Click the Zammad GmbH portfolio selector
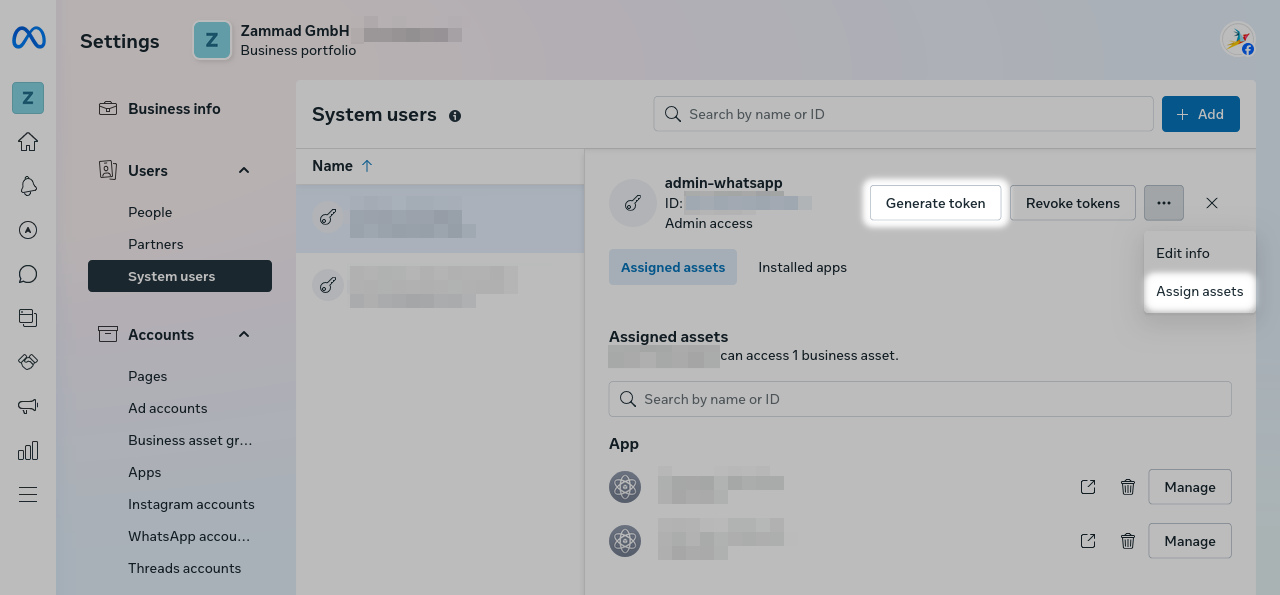 275,40
